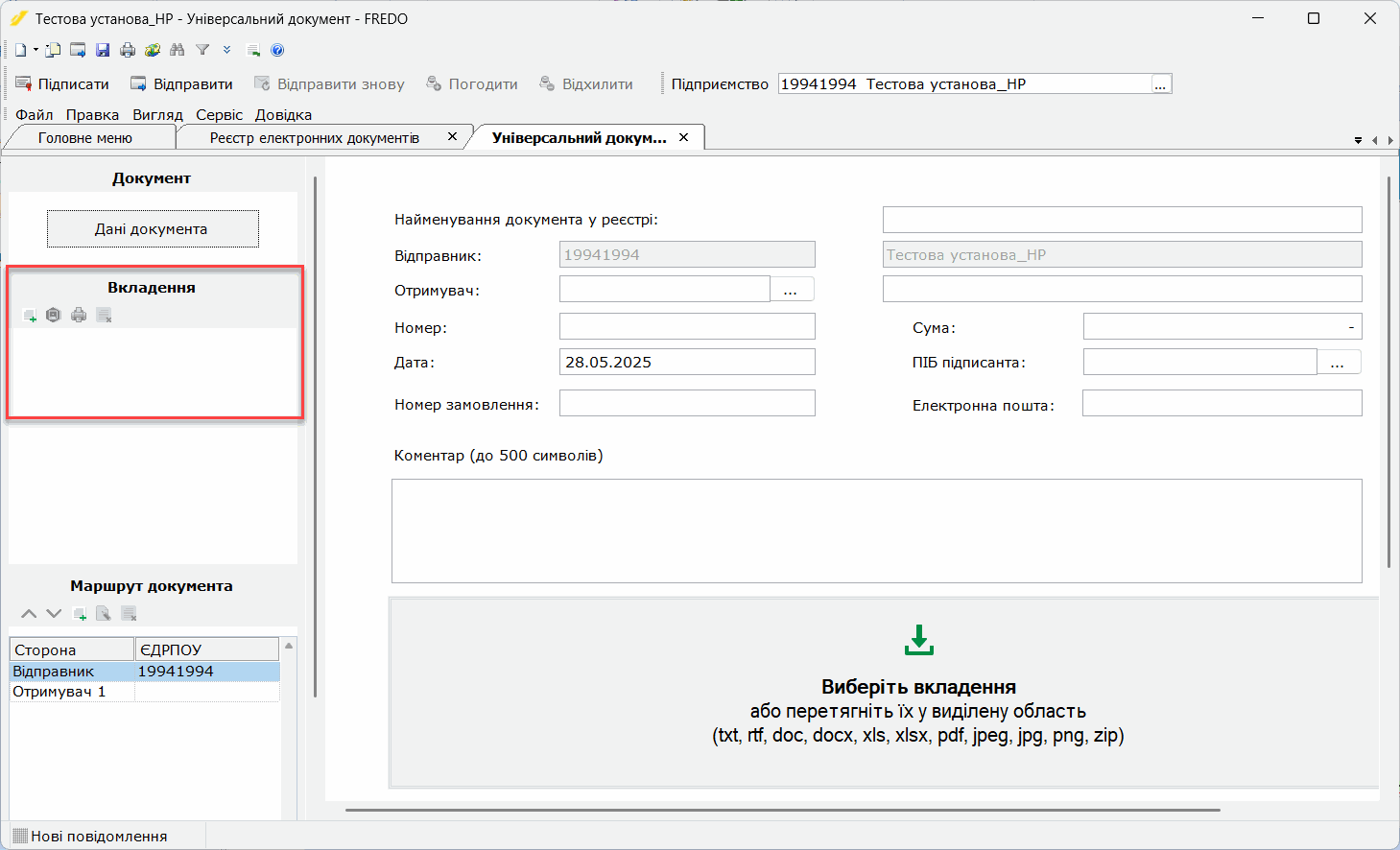Select the Отримувач 1 route row
The image size is (1400, 850).
[145, 692]
